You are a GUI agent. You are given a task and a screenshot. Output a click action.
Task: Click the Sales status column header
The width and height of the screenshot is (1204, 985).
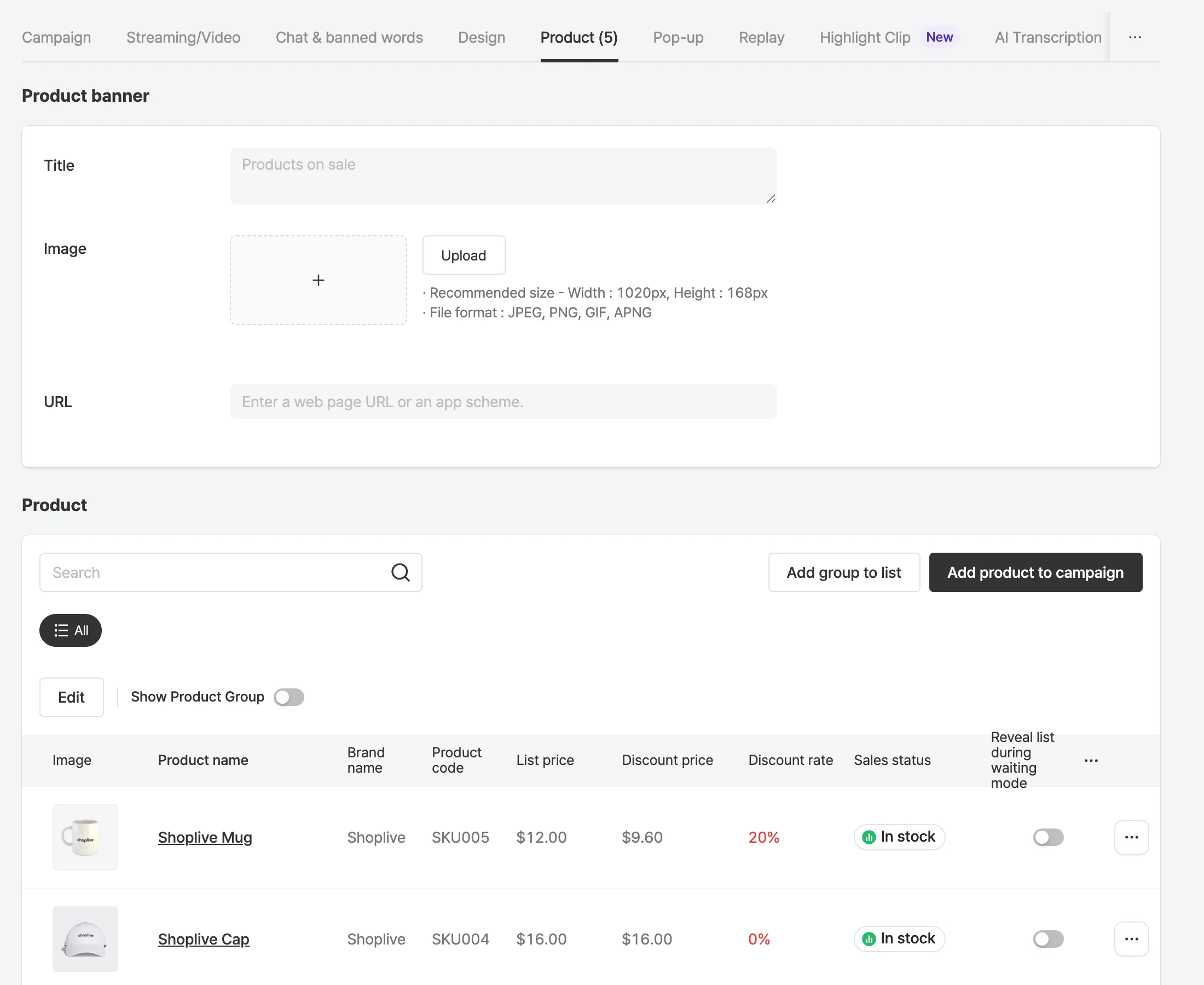892,760
